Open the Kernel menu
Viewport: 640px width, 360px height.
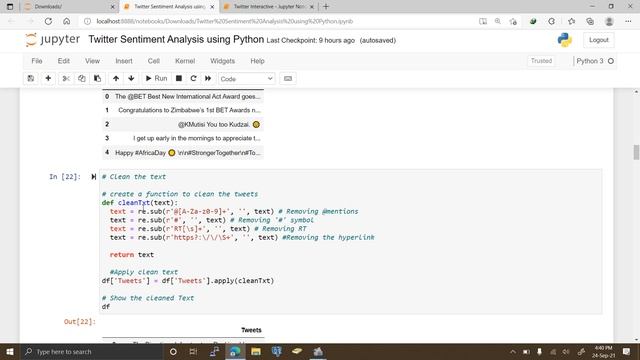point(185,61)
